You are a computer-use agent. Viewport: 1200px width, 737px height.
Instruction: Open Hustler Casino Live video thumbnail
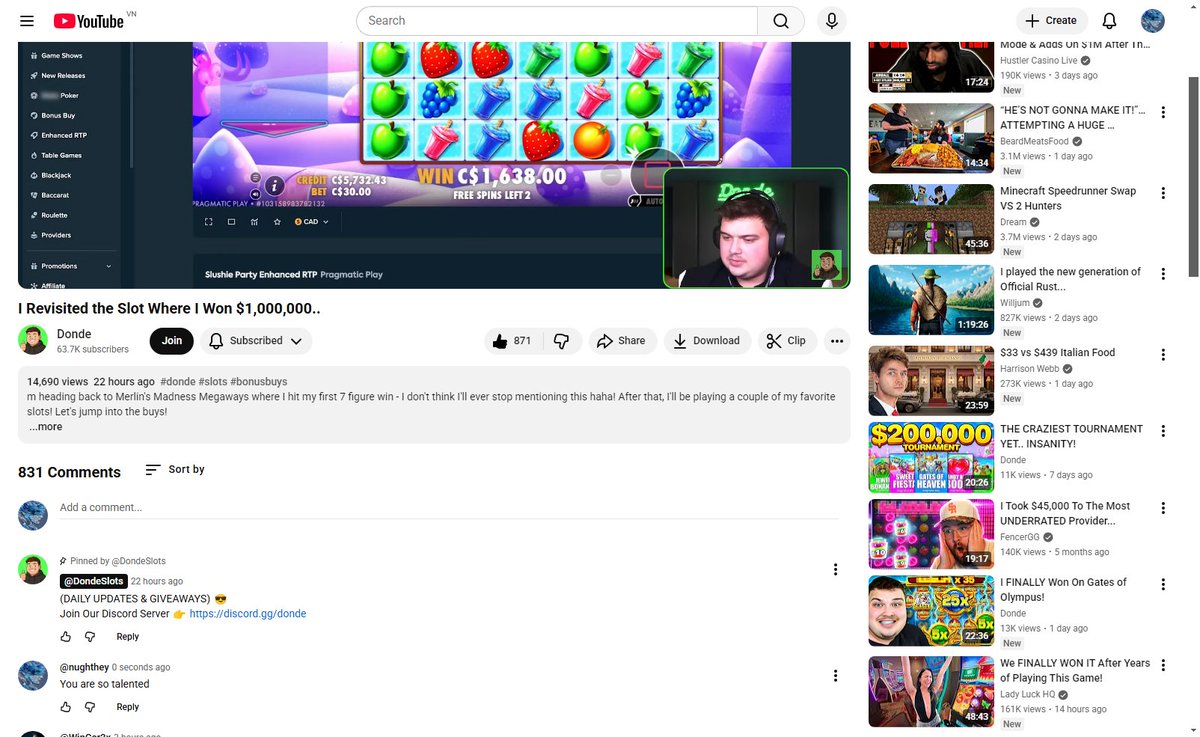931,66
